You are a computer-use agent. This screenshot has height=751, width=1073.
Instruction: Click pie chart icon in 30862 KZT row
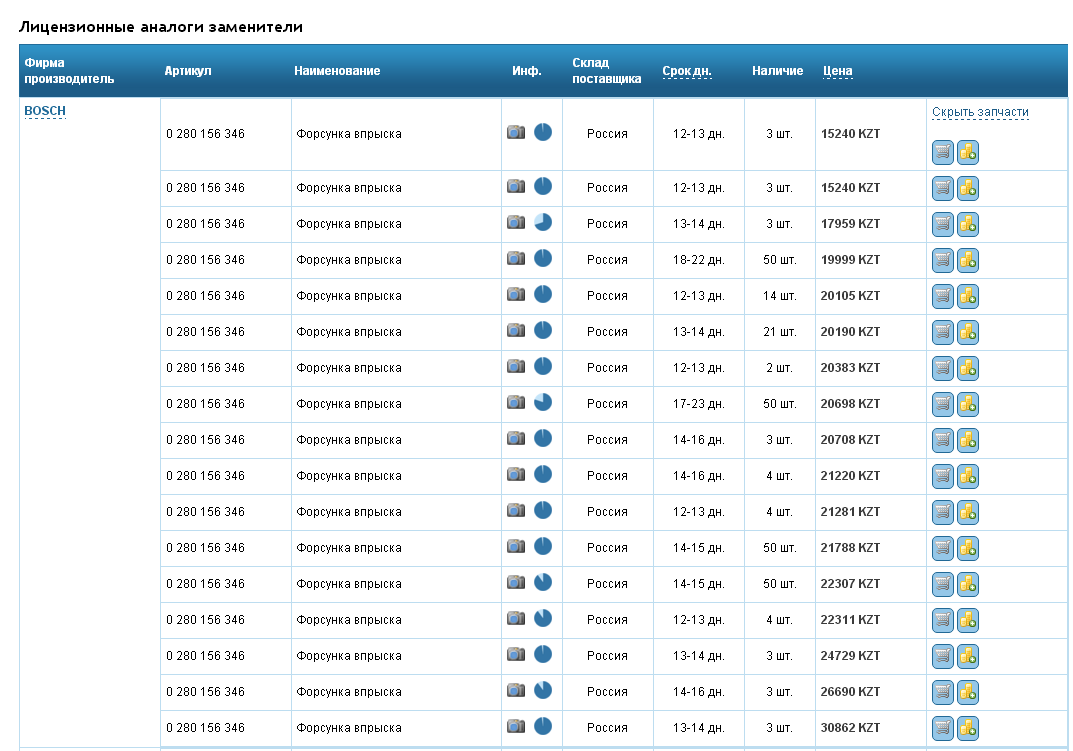point(543,726)
